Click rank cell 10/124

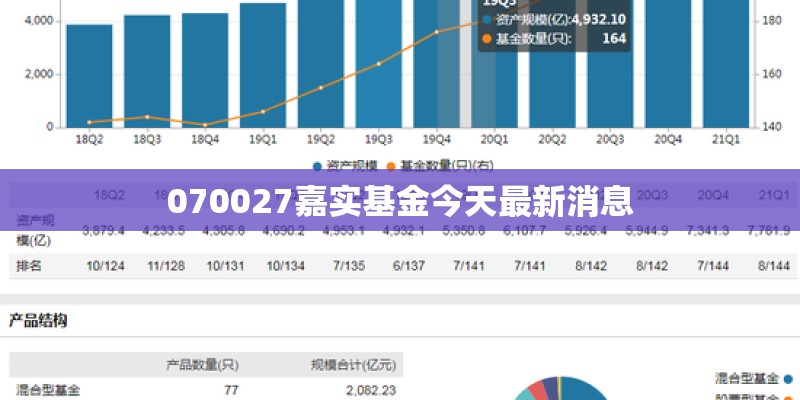(x=106, y=266)
